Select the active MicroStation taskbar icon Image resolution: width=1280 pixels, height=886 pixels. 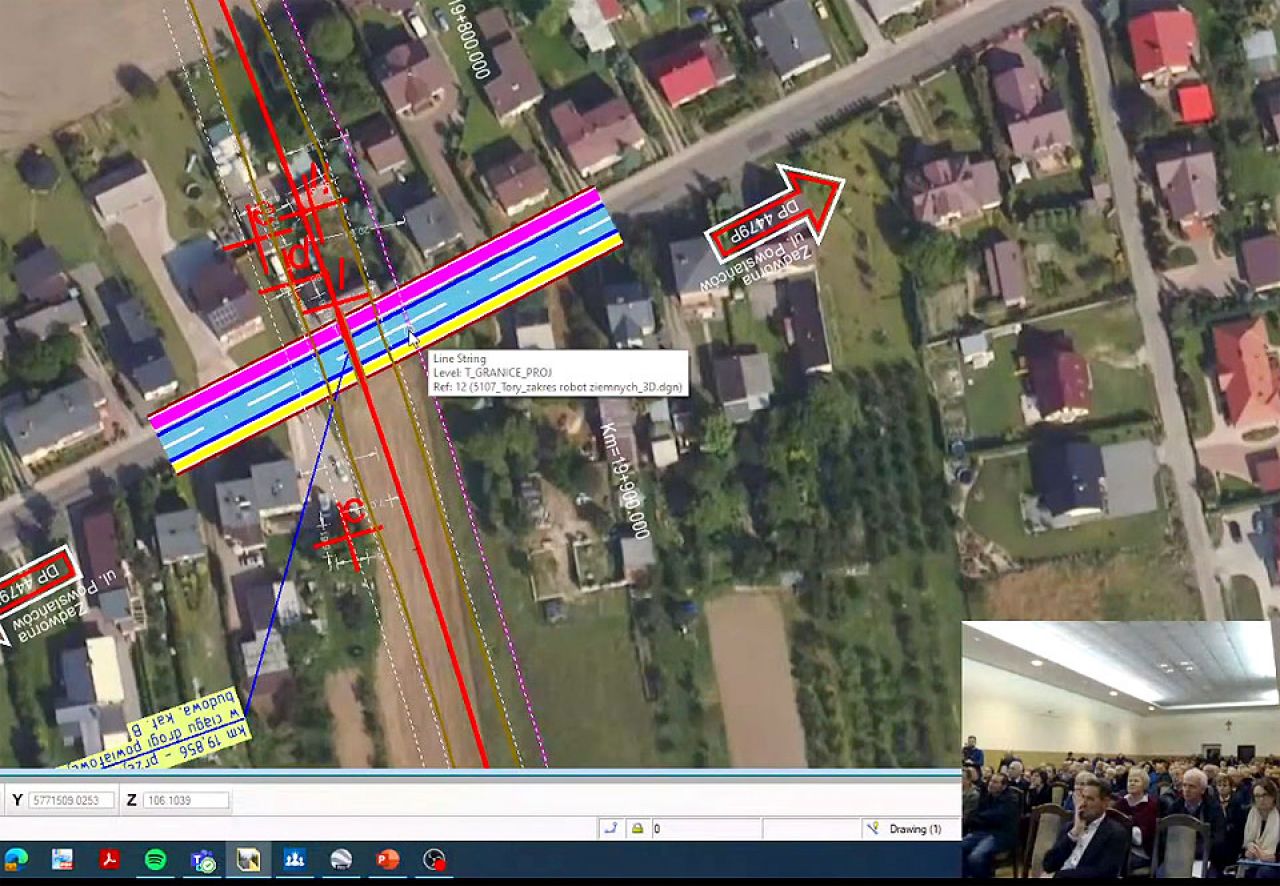pos(248,860)
